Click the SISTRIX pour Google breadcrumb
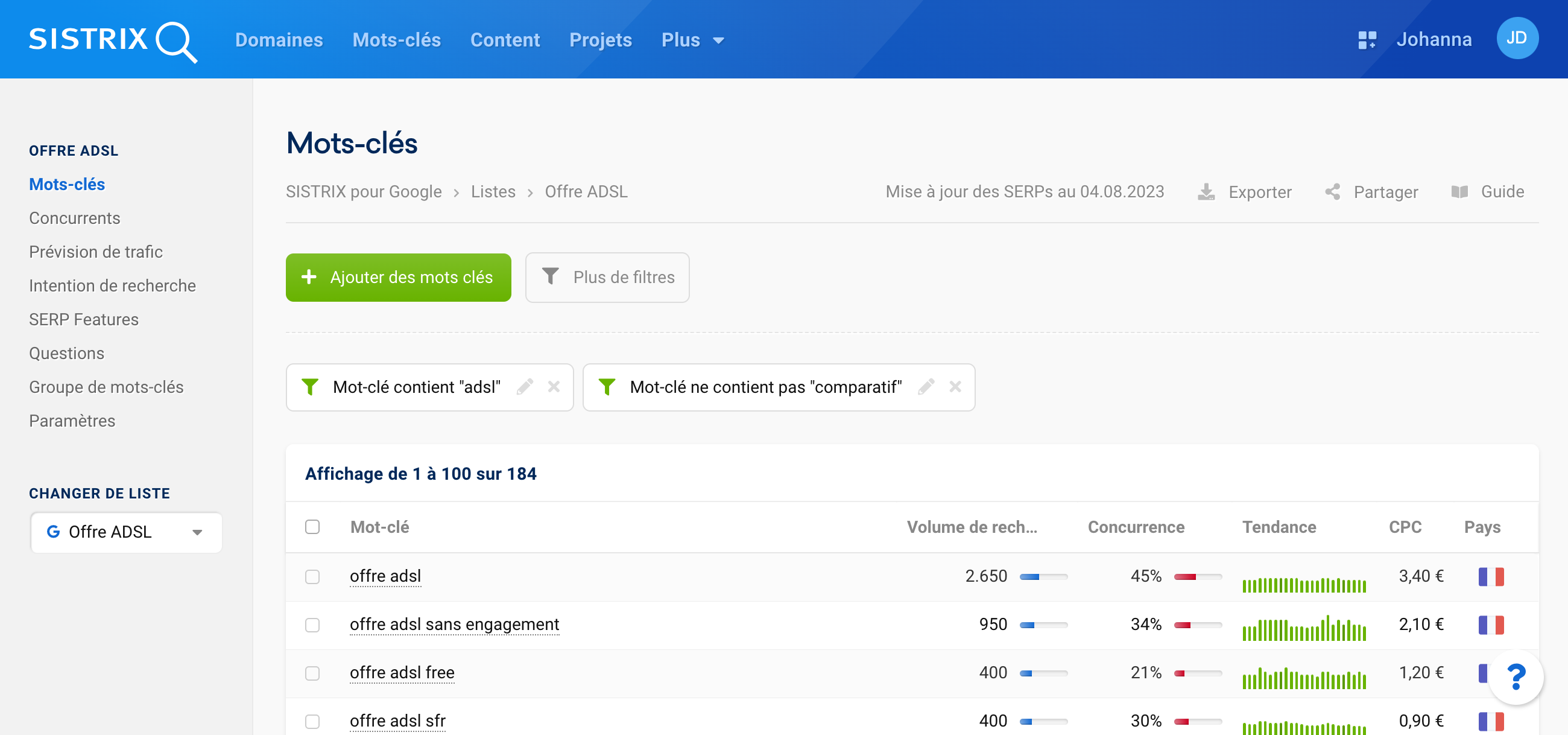This screenshot has width=1568, height=735. [364, 192]
